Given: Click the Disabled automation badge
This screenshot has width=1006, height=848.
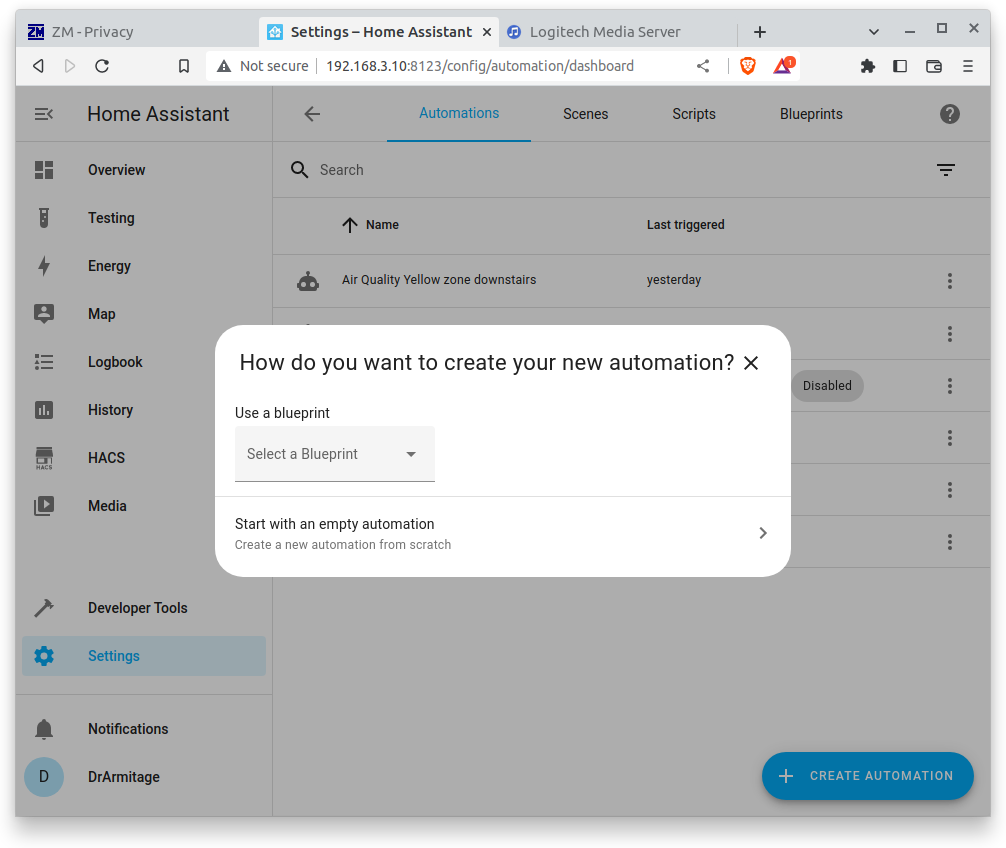Looking at the screenshot, I should tap(827, 386).
